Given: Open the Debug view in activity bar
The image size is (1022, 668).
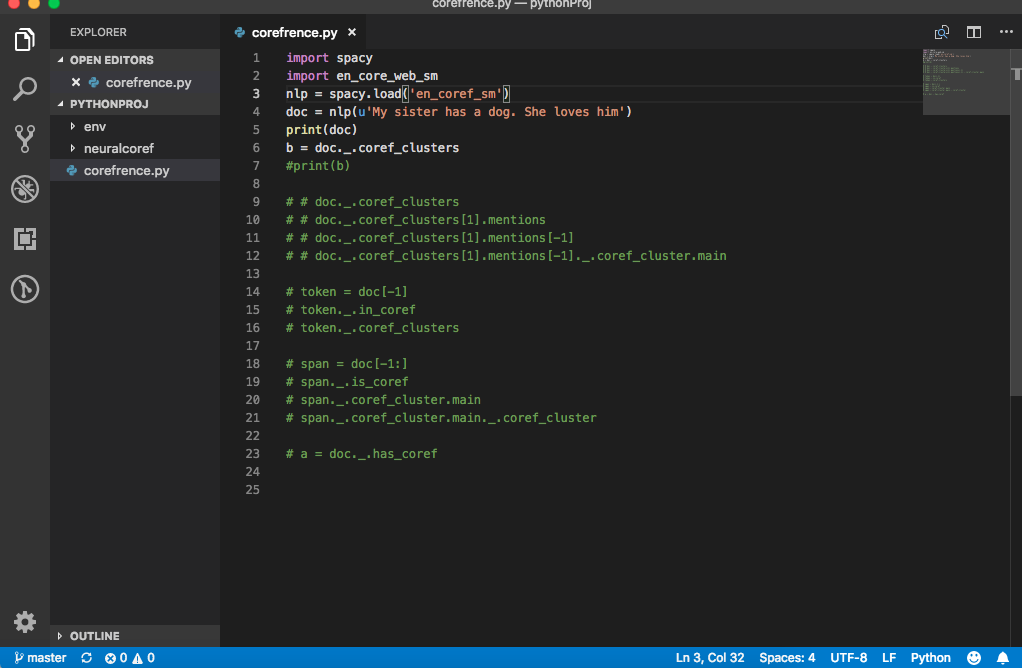Looking at the screenshot, I should (25, 189).
